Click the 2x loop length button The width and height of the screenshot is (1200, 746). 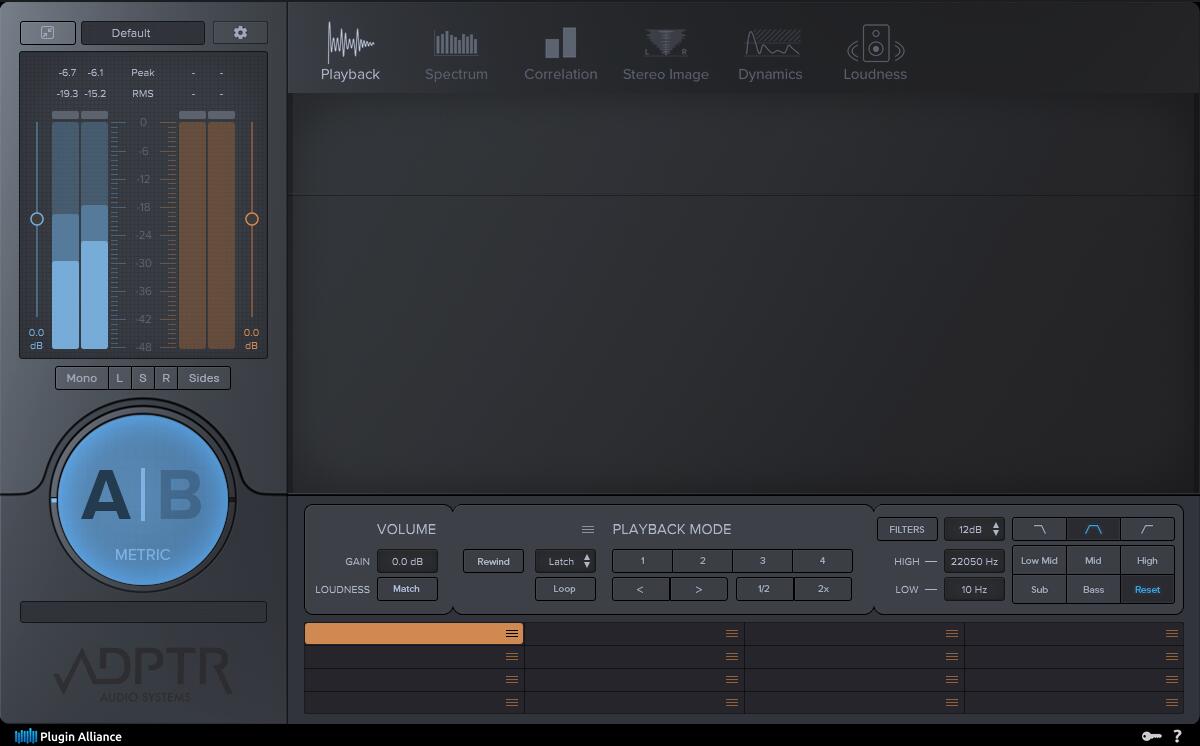click(x=823, y=589)
